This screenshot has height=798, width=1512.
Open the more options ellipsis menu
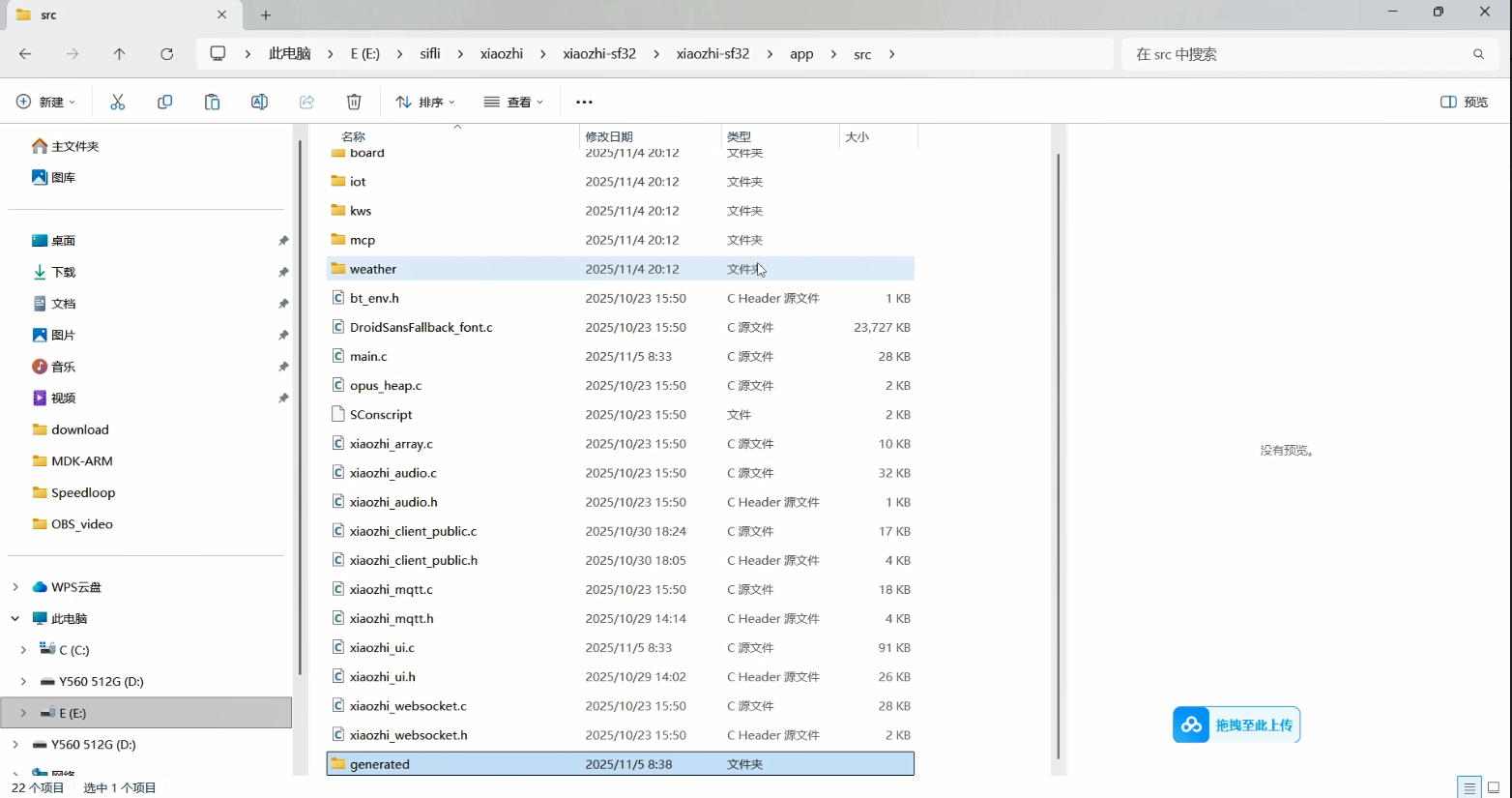pos(584,102)
